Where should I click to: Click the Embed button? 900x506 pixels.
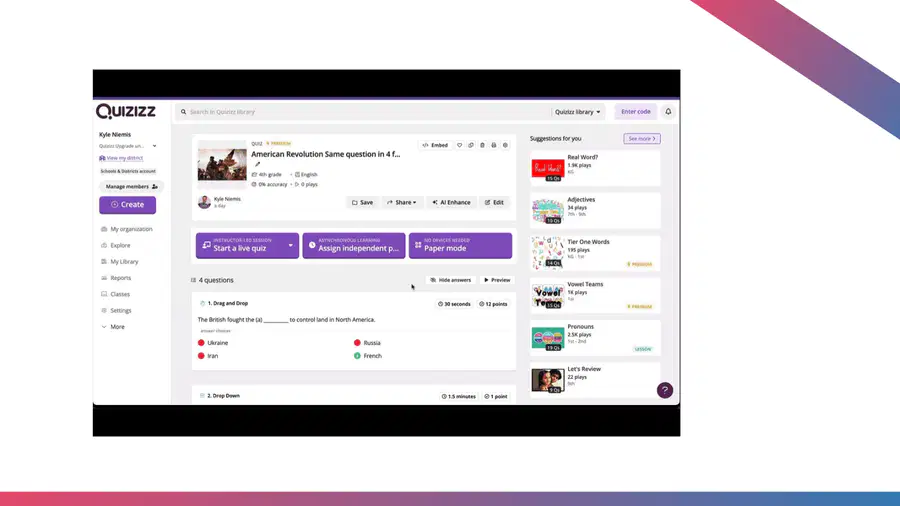[x=435, y=145]
